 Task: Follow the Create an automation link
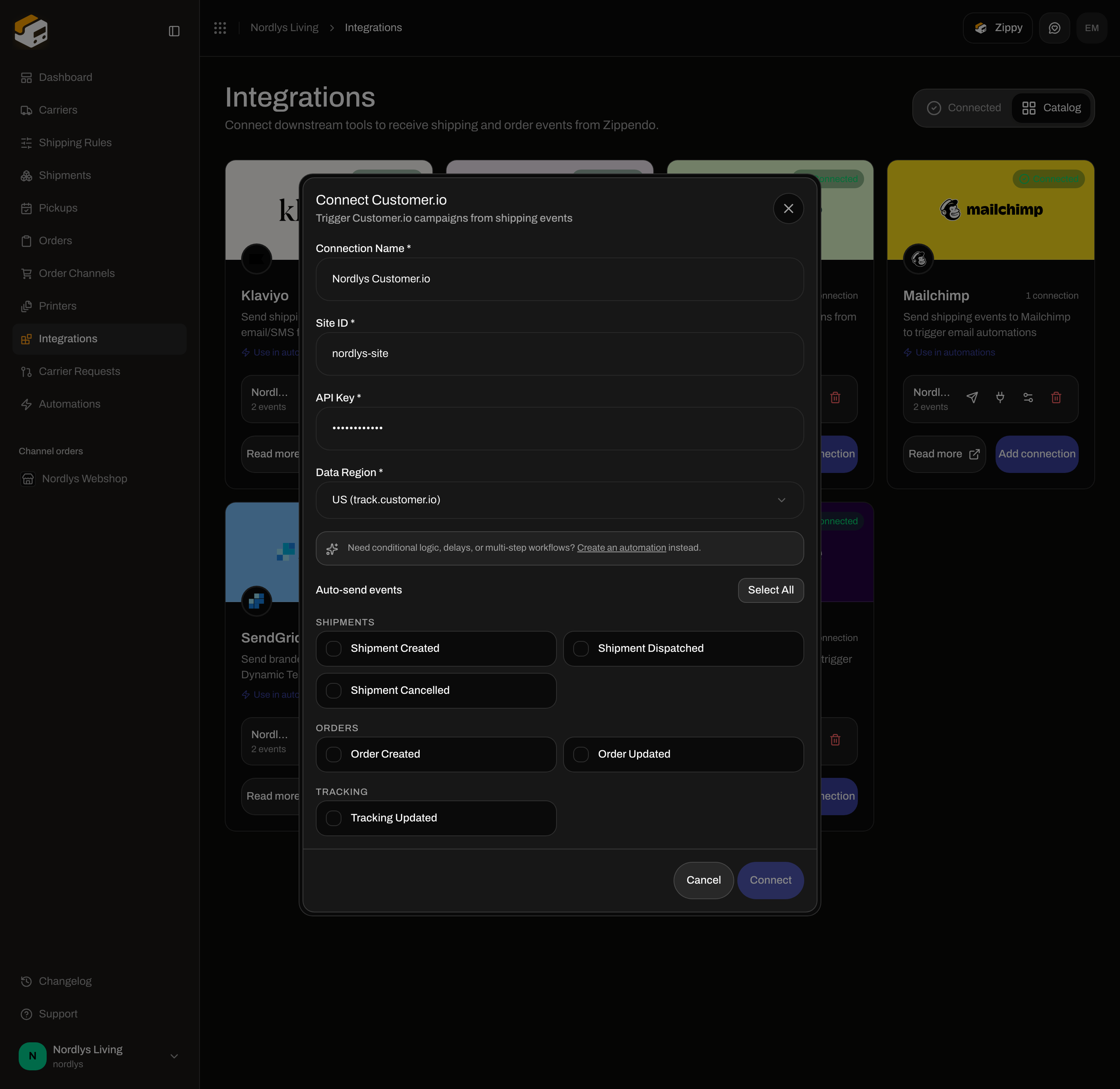[x=621, y=548]
